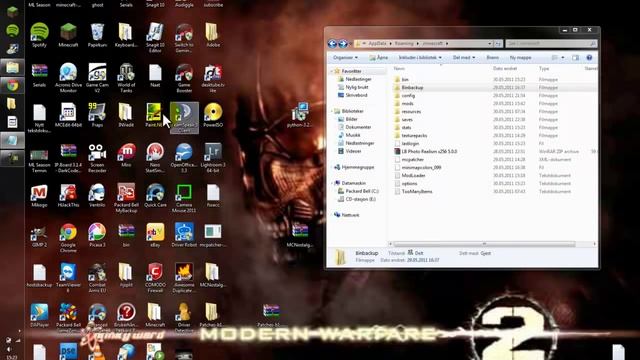
Task: Launch Google Chrome desktop shortcut
Action: (68, 238)
